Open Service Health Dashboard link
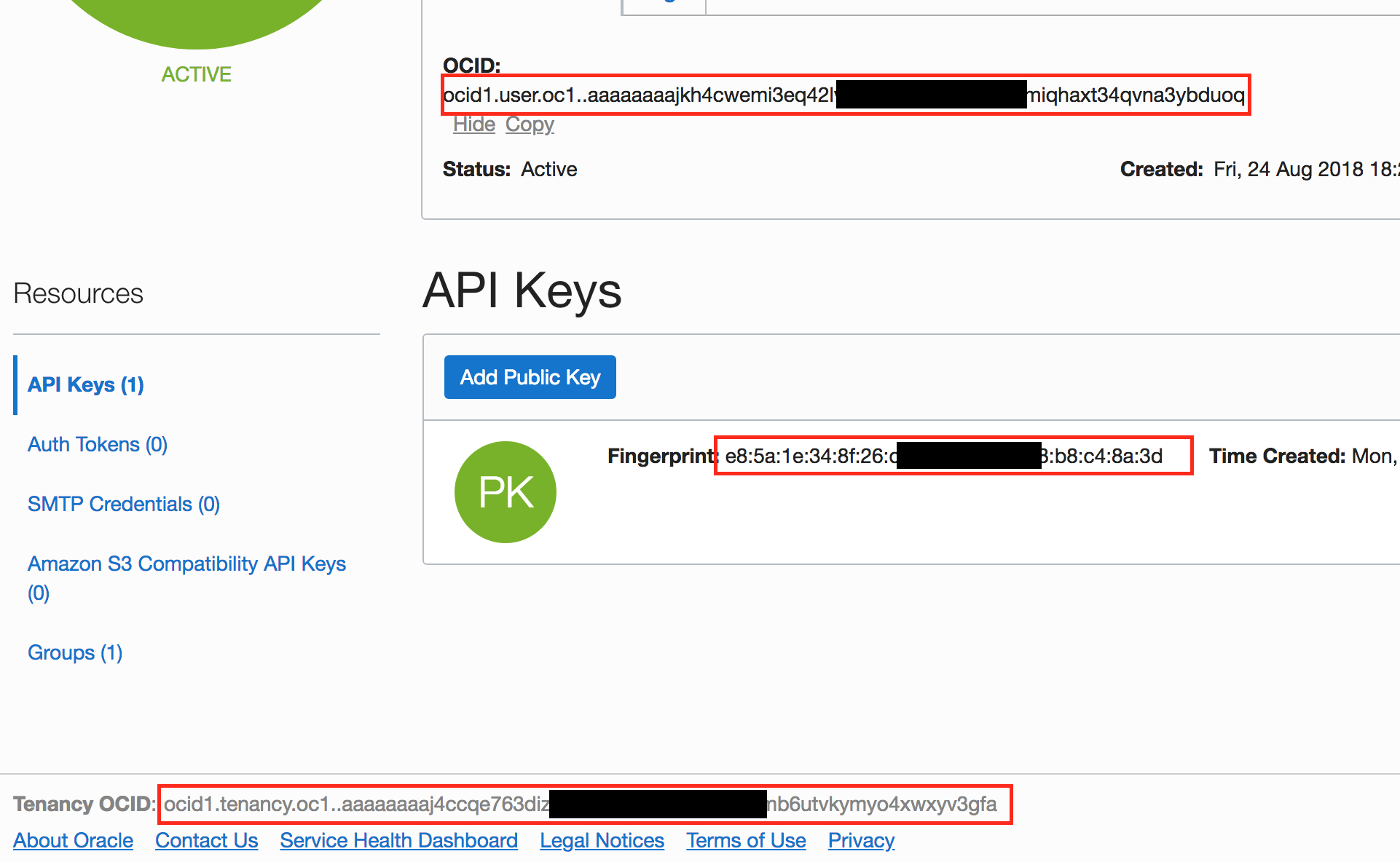This screenshot has width=1400, height=862. click(x=398, y=840)
